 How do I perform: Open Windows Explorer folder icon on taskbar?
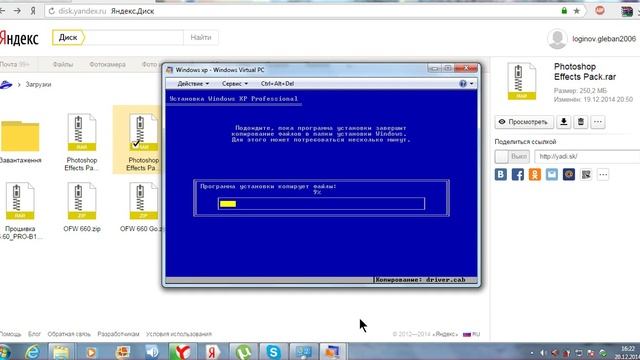point(61,351)
